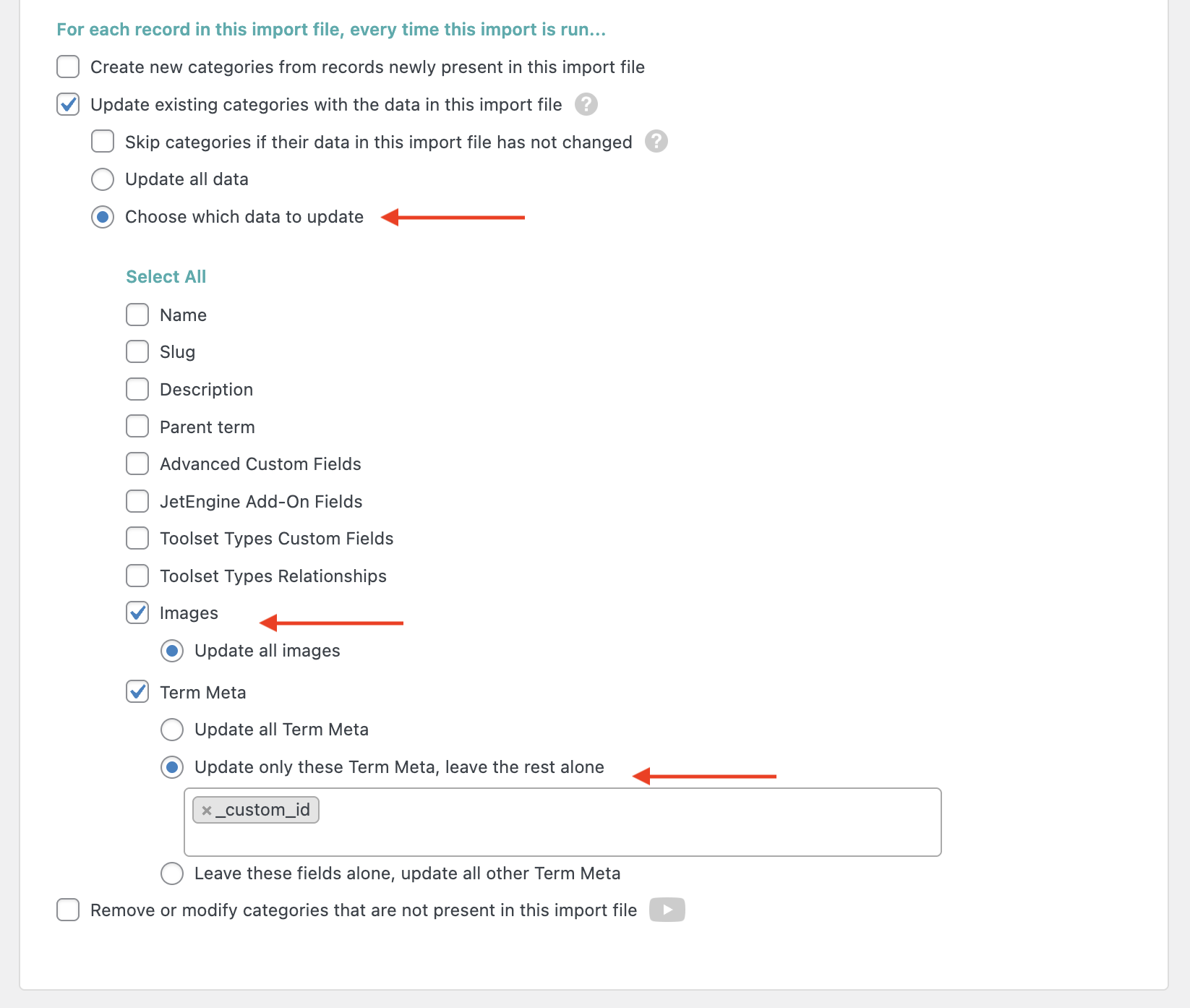Viewport: 1190px width, 1008px height.
Task: Play video for Remove or modify categories
Action: [667, 910]
